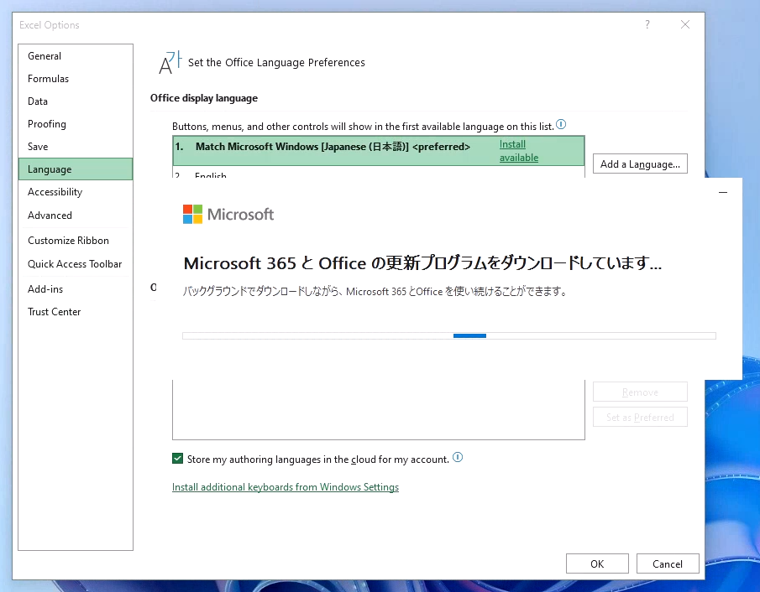Click info icon beside display language description

(561, 124)
